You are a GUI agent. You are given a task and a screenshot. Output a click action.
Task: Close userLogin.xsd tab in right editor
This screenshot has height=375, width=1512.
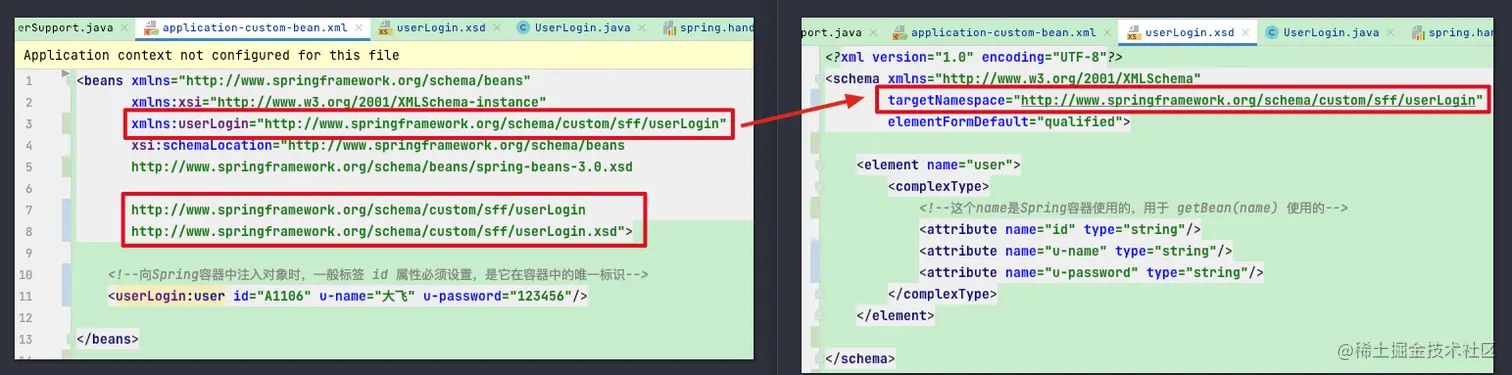point(1246,32)
